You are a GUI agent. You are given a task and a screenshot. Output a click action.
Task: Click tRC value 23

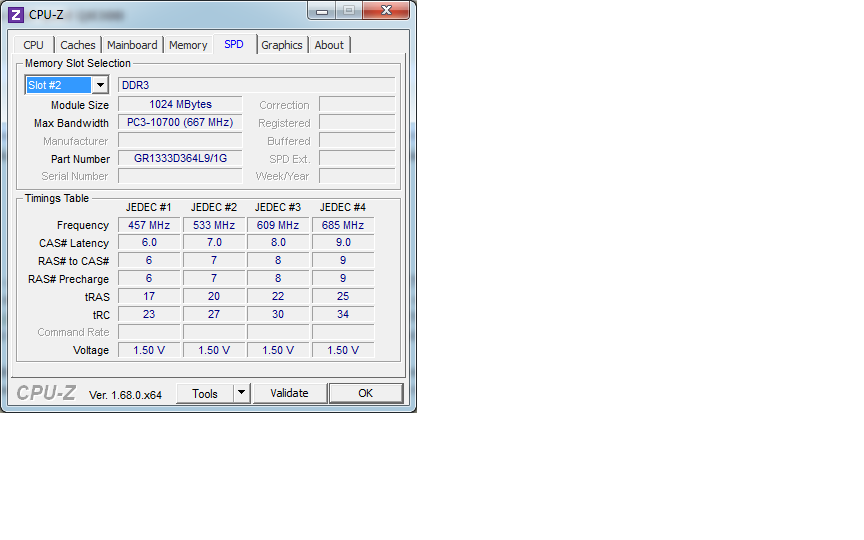[x=149, y=315]
